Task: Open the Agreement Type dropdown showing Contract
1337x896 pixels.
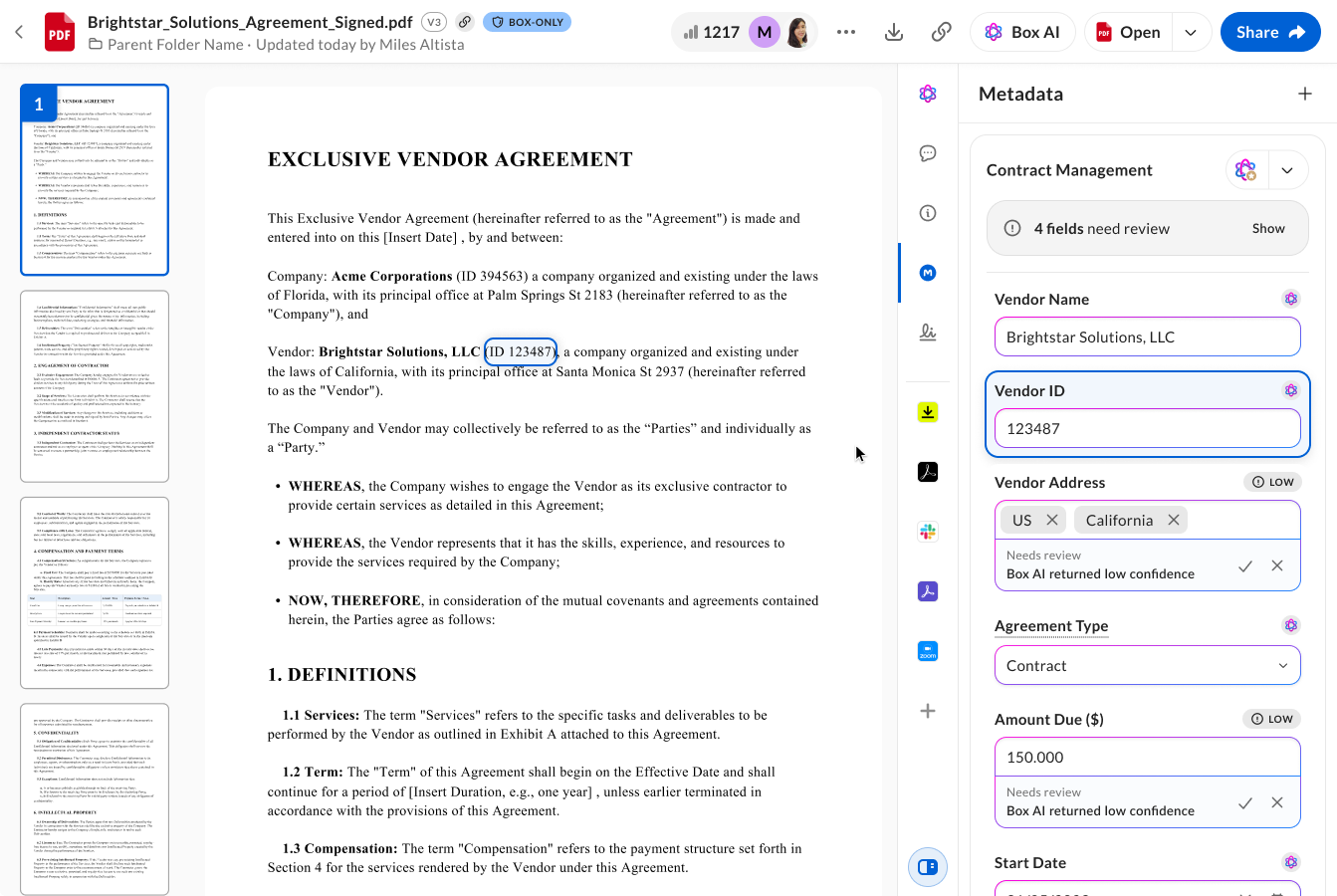Action: tap(1147, 665)
